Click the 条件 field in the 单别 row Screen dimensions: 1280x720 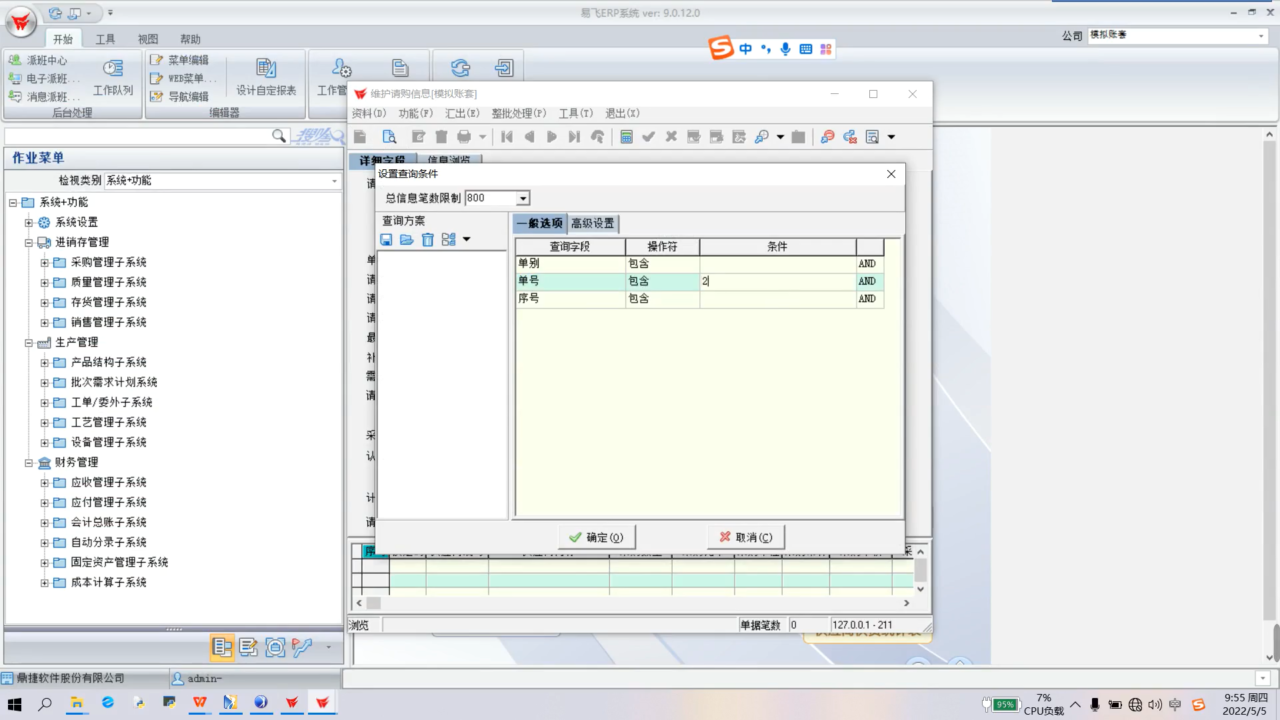(x=777, y=264)
